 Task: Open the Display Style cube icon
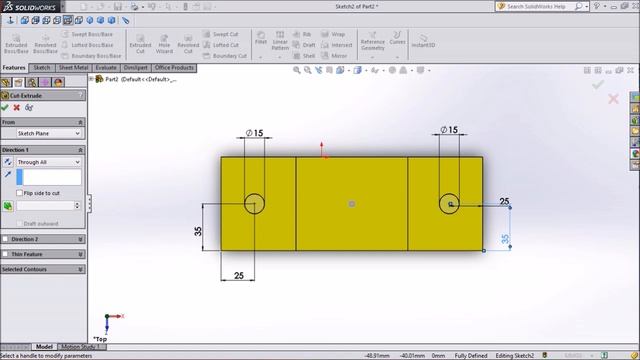tap(358, 70)
